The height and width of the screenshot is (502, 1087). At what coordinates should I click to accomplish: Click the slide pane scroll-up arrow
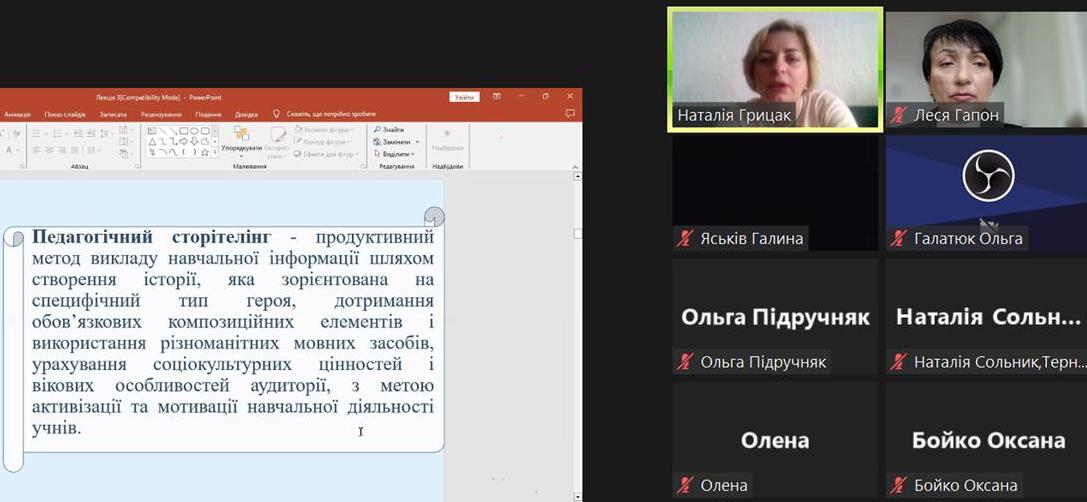pyautogui.click(x=577, y=177)
